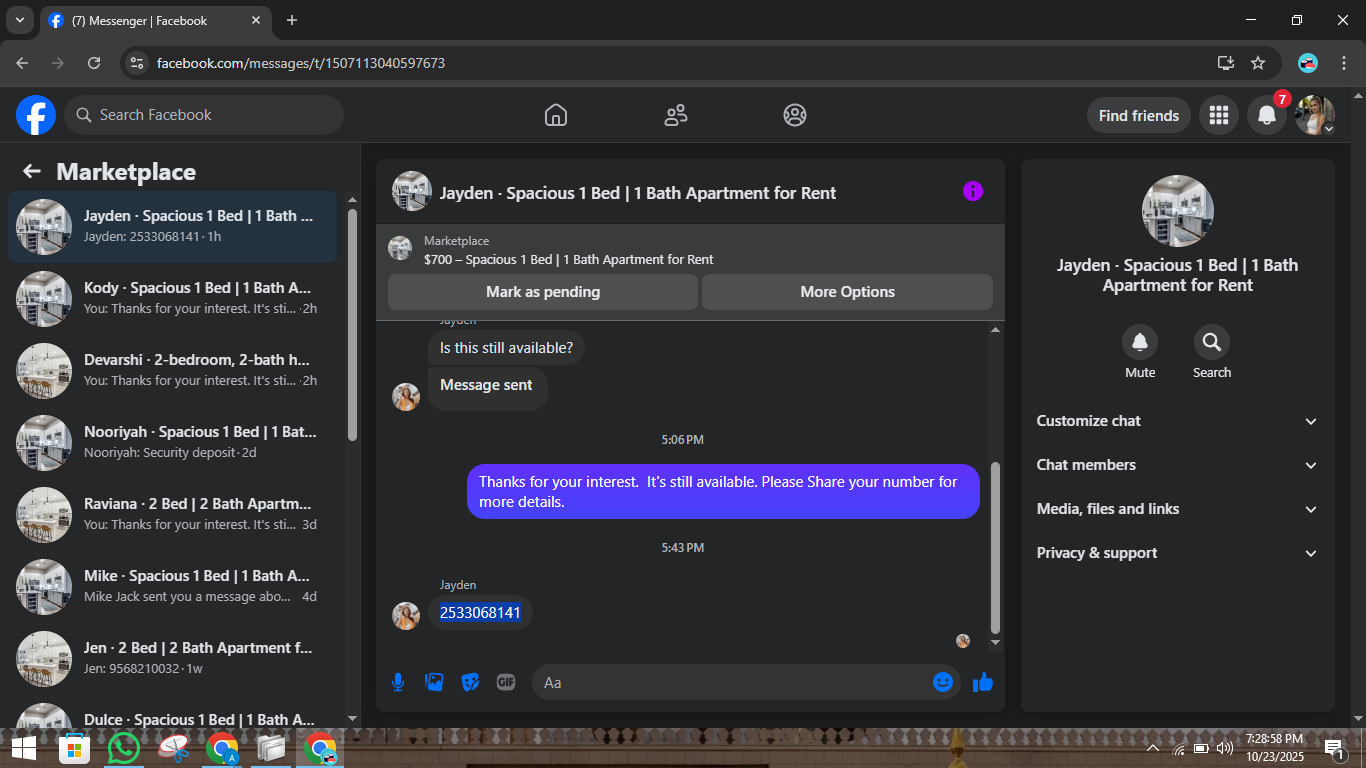Open Raviana 2 Bed conversation
Image resolution: width=1366 pixels, height=768 pixels.
[173, 515]
